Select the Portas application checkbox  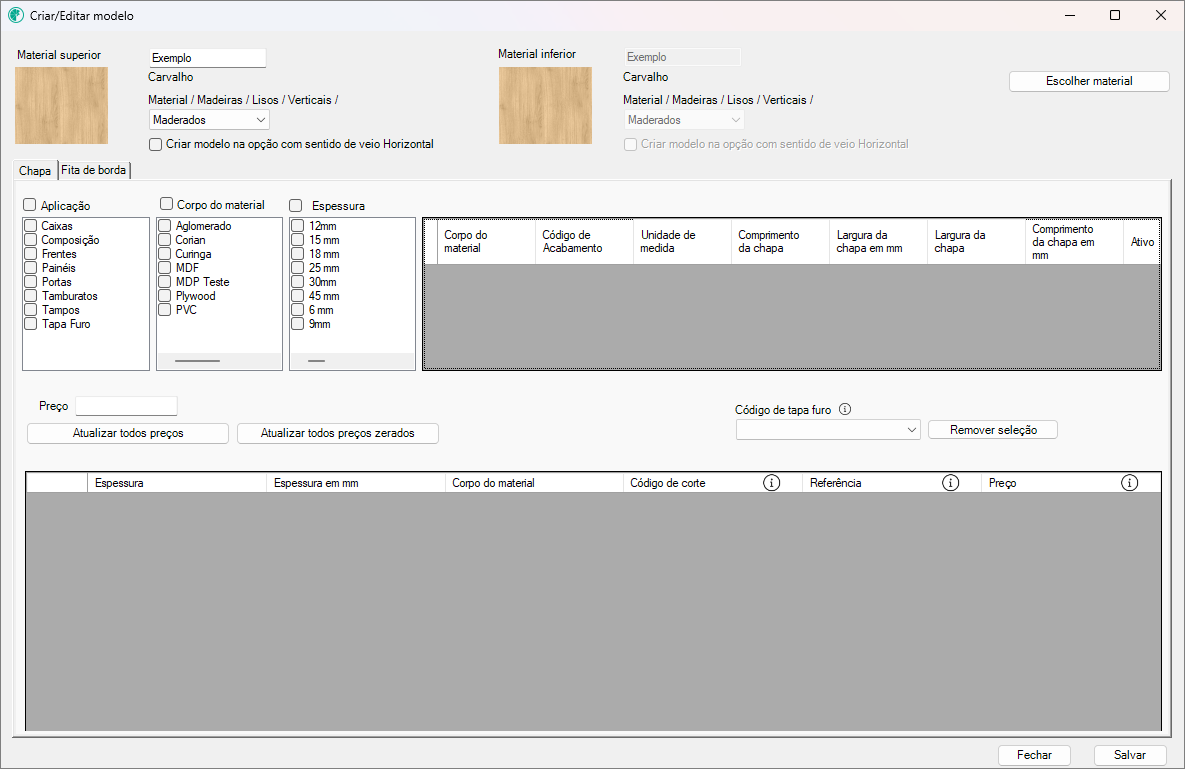point(31,282)
